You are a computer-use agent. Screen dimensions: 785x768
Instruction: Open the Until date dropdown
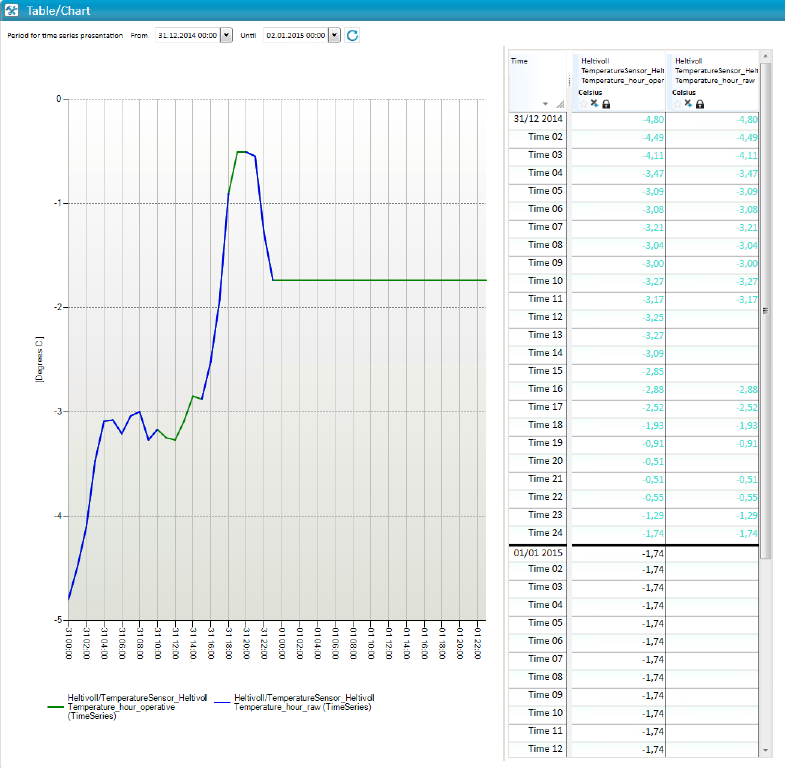pos(334,35)
